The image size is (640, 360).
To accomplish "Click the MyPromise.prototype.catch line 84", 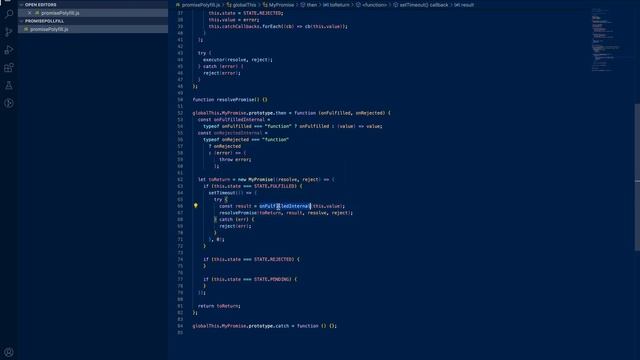I will [264, 326].
